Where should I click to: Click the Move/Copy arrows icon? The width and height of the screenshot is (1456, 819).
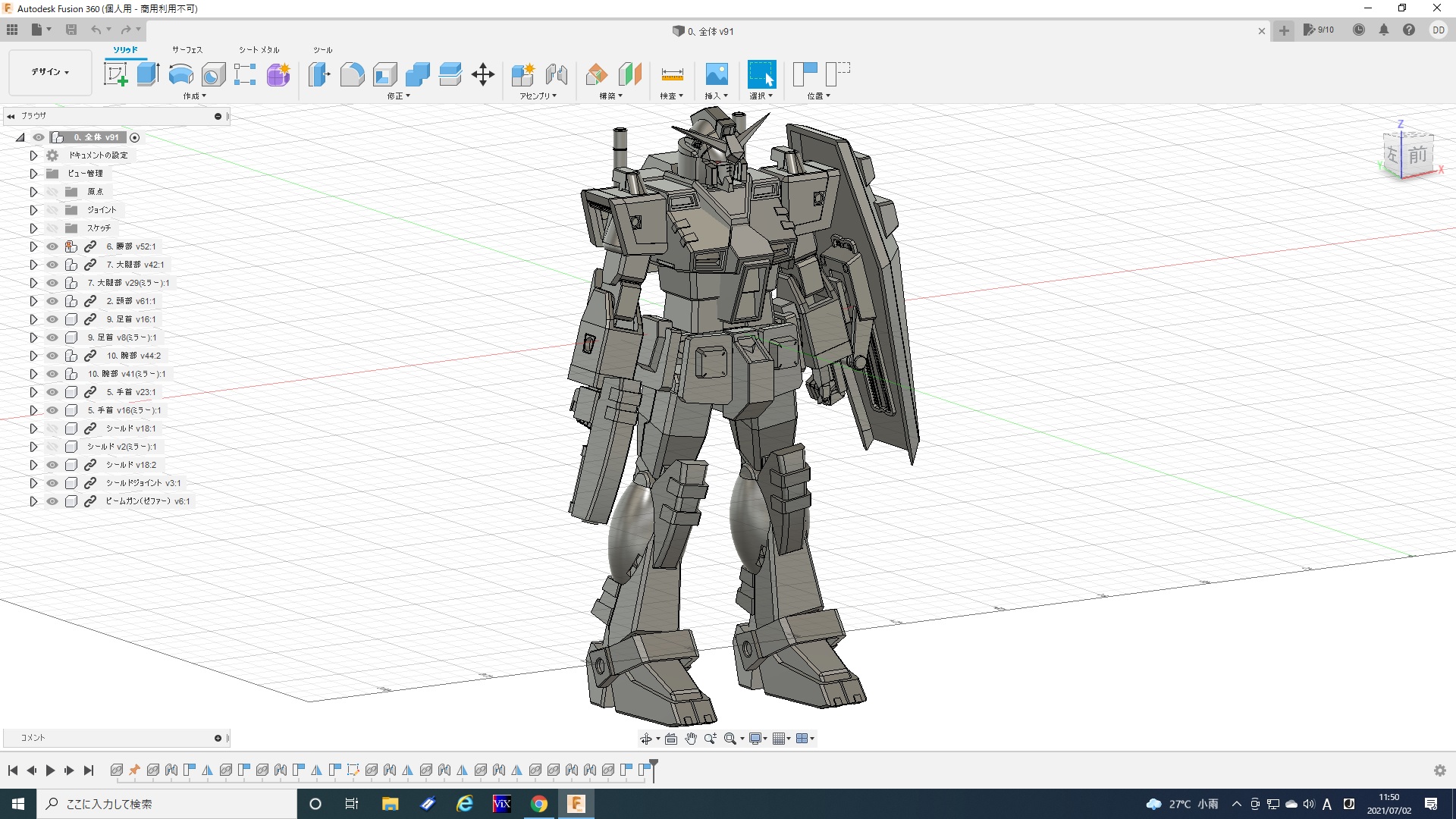(x=483, y=74)
